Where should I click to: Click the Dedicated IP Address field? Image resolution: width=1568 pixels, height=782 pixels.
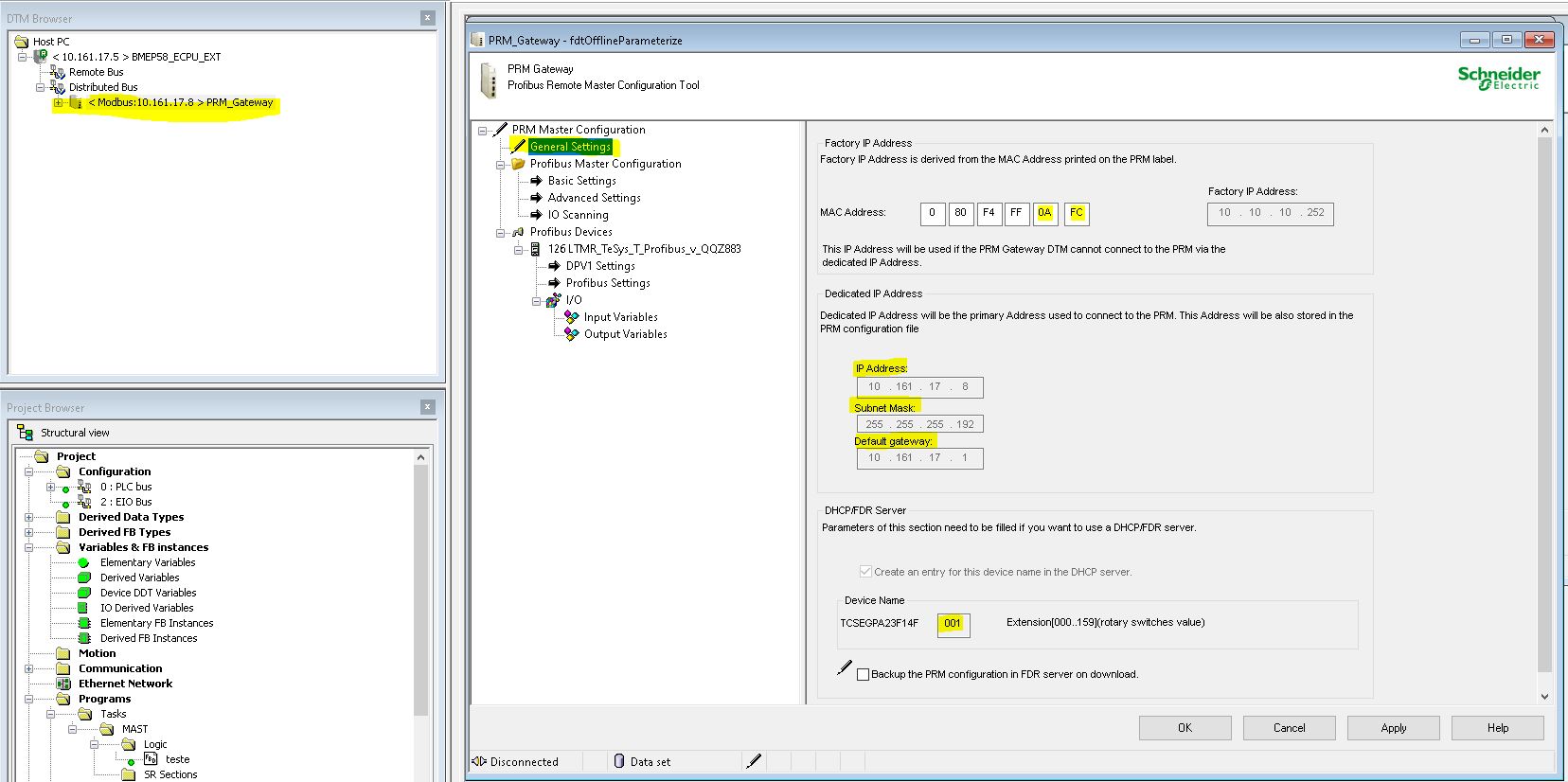[919, 386]
